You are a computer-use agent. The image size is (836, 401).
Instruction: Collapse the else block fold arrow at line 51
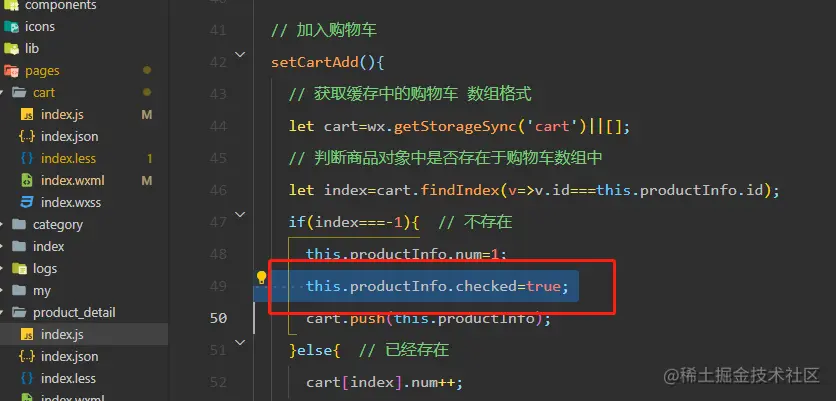(240, 342)
